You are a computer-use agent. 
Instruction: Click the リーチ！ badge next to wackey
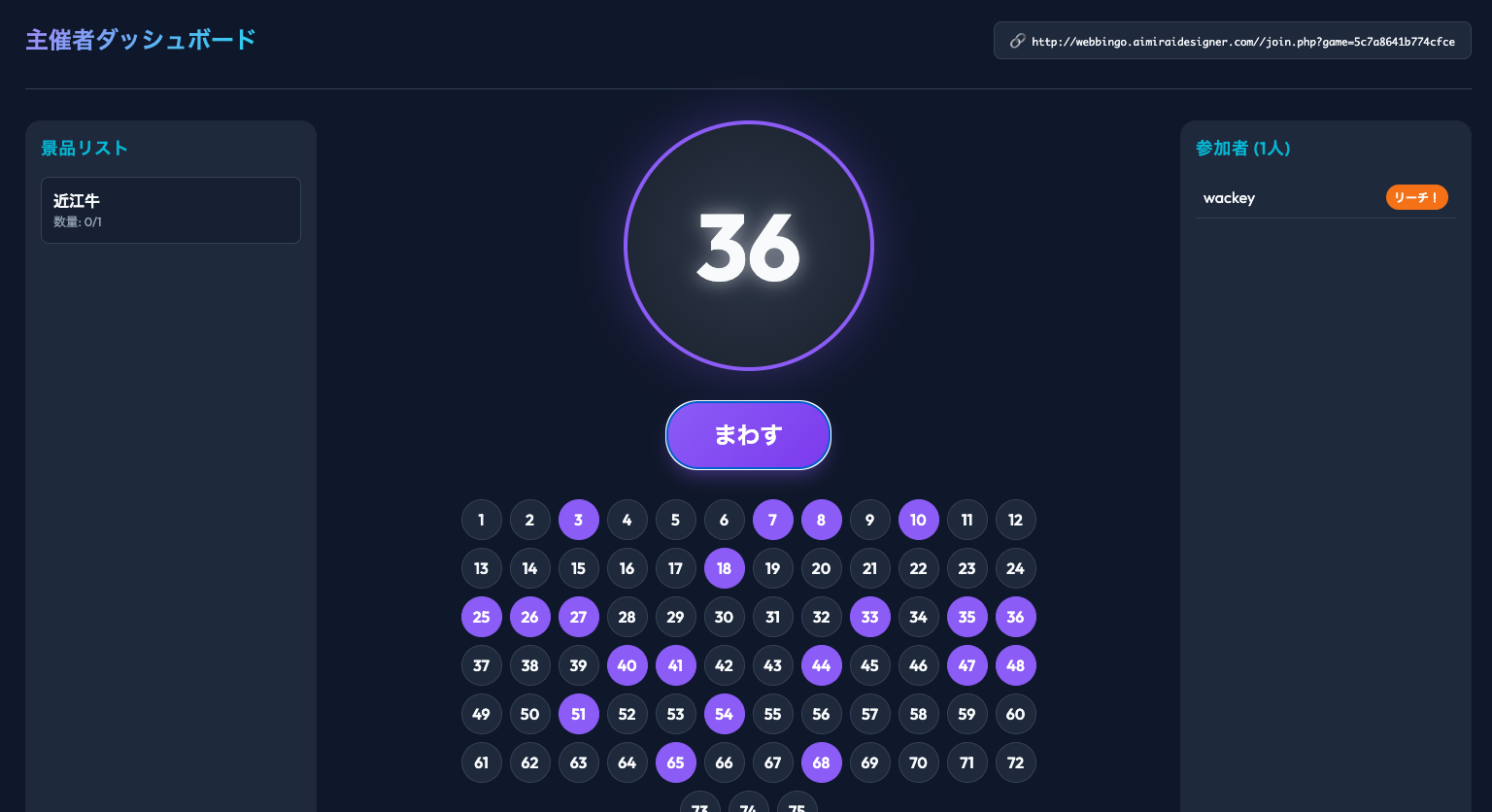(1416, 198)
